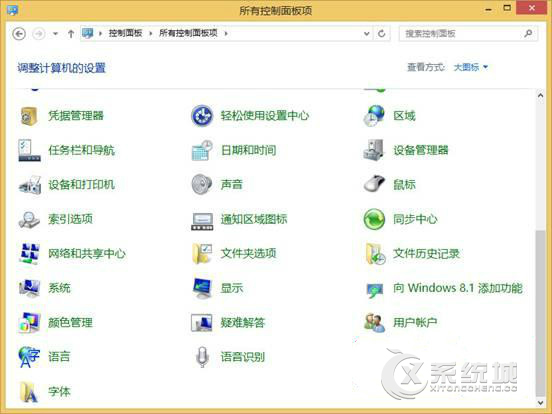Open the 声音 speaker icon
552x414 pixels.
[202, 184]
